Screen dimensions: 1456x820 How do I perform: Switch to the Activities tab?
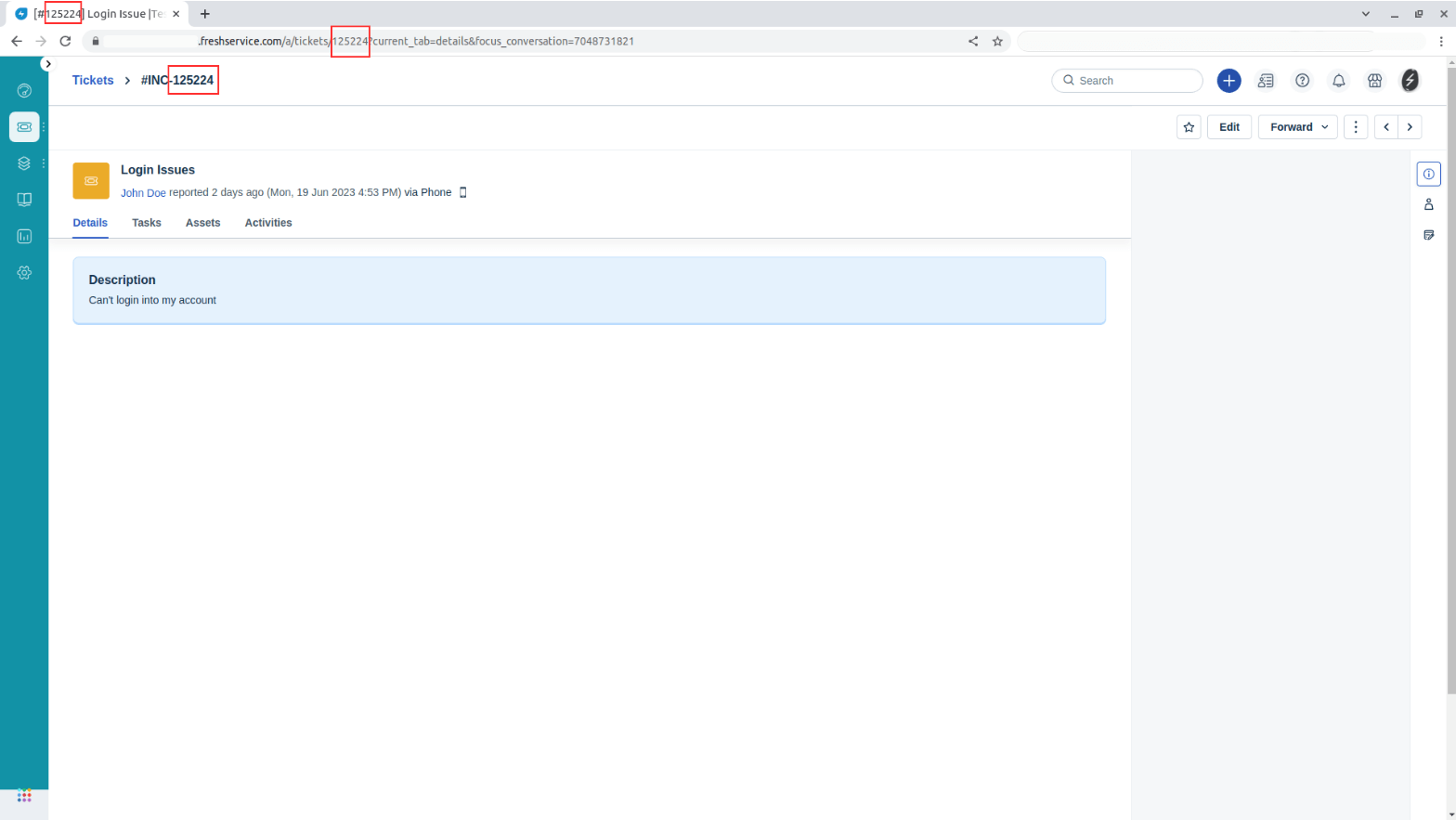point(268,223)
